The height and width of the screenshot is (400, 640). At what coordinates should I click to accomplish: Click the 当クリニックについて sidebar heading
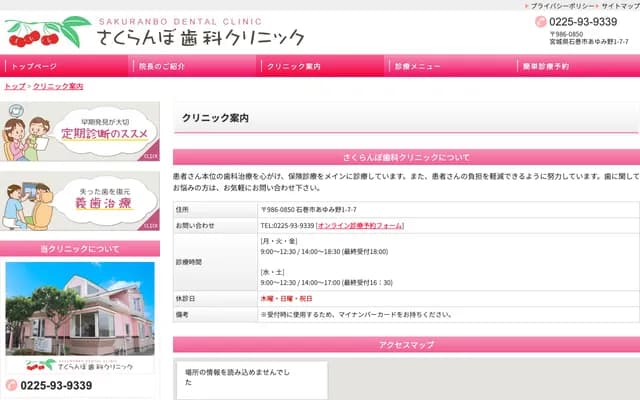(x=80, y=248)
